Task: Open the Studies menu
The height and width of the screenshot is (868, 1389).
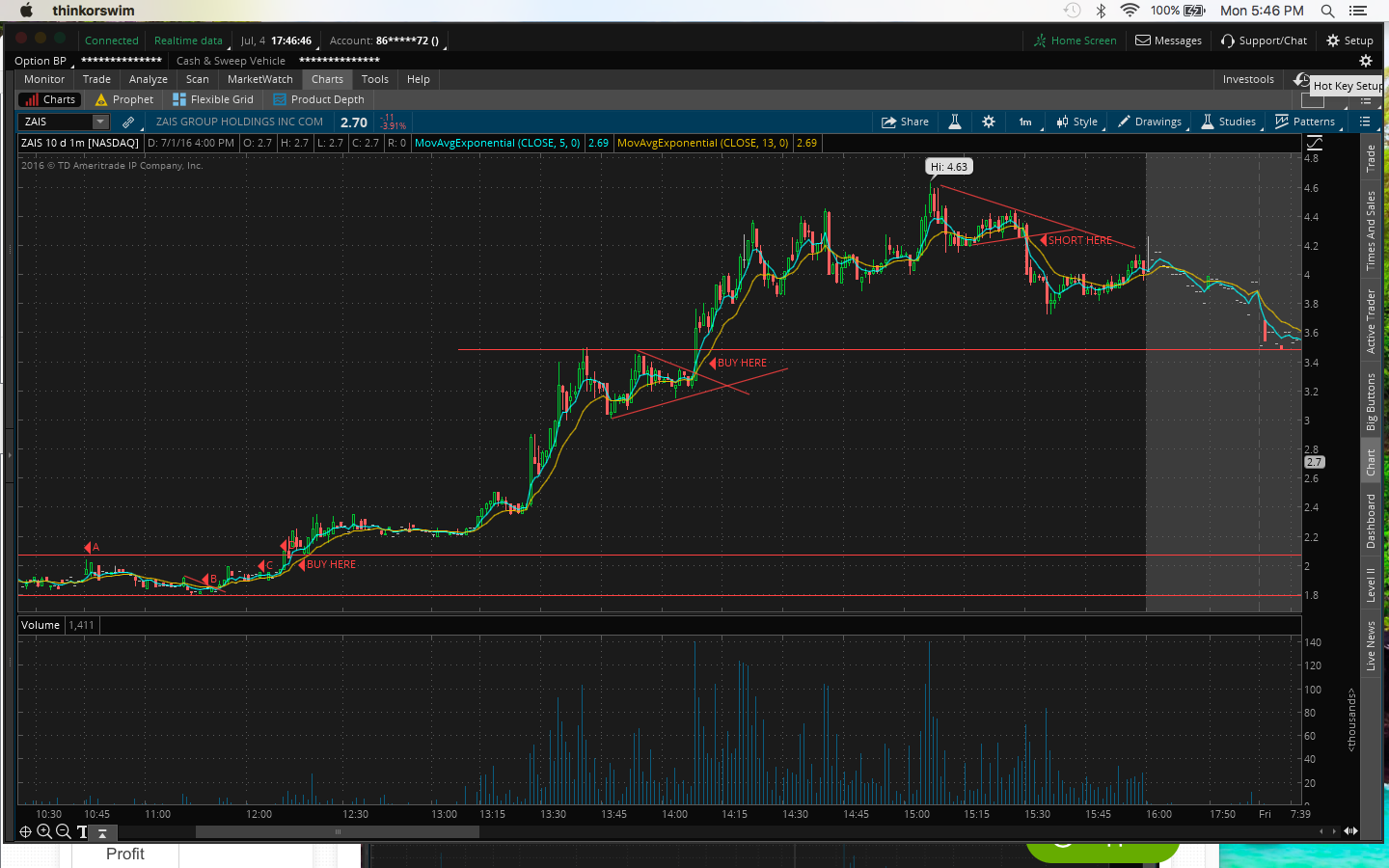Action: 1229,122
